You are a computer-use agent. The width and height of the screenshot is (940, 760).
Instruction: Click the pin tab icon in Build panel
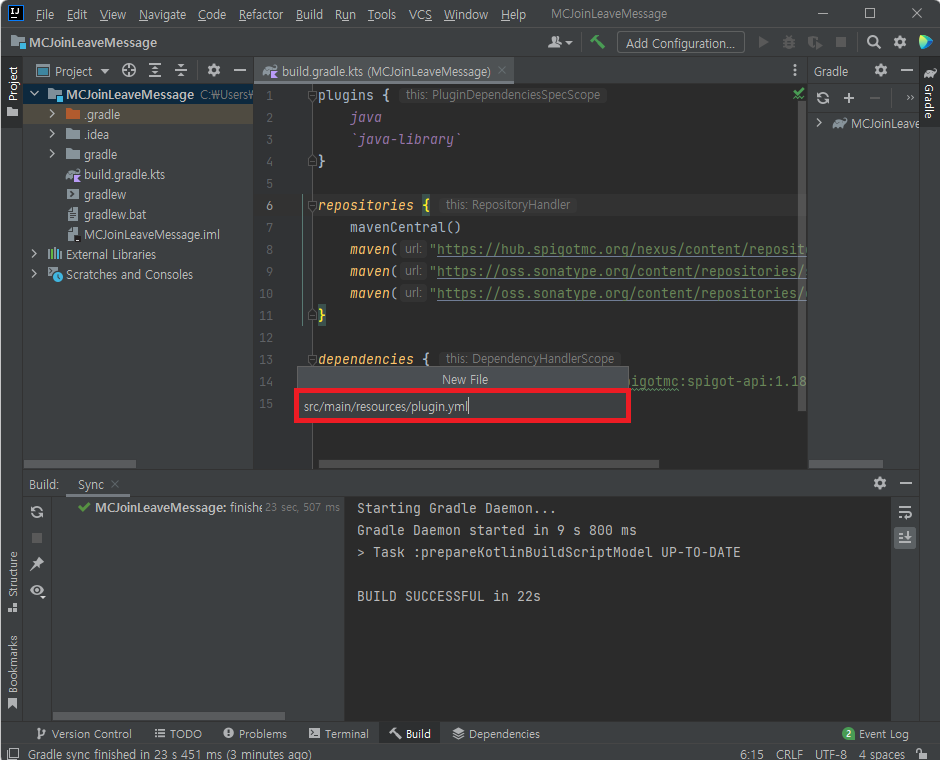tap(37, 564)
